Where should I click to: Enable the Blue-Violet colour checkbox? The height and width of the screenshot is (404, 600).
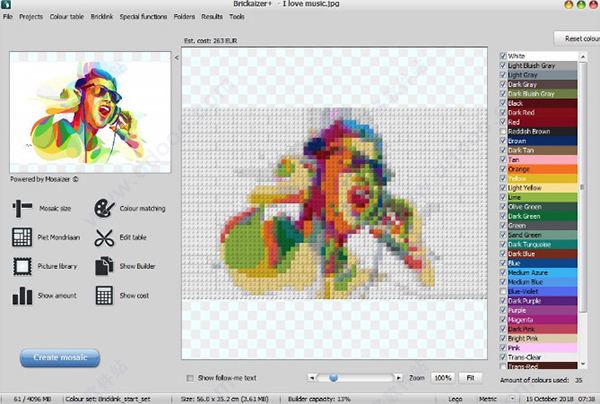click(503, 292)
